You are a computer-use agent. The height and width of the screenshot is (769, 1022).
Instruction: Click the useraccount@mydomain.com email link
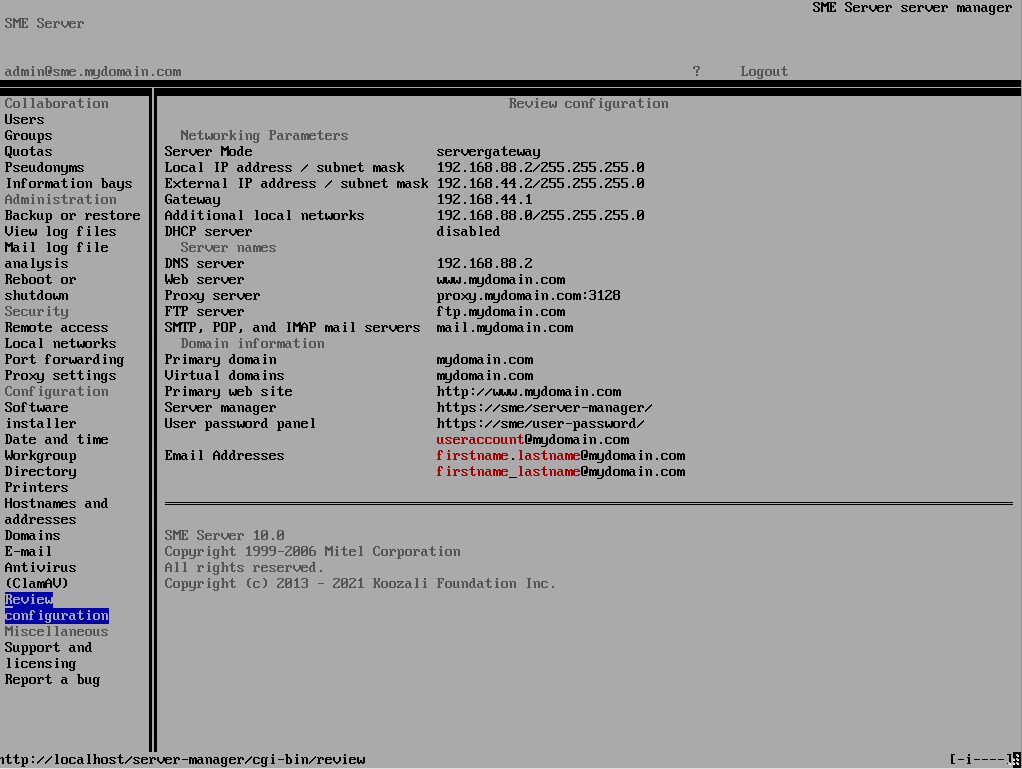pos(531,439)
